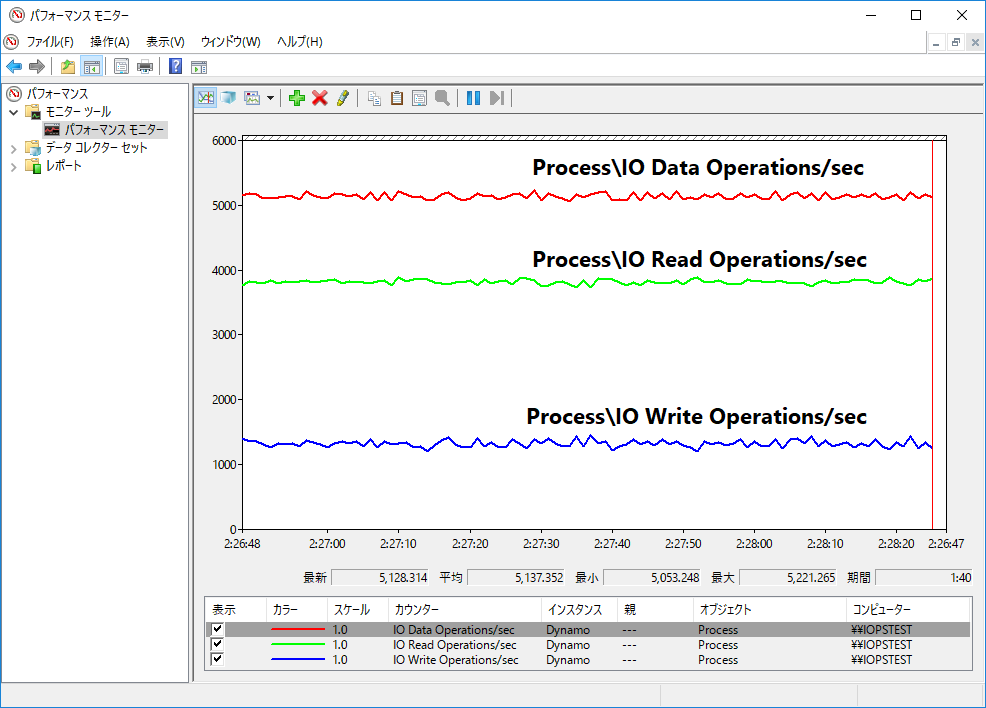The height and width of the screenshot is (708, 986).
Task: Uncheck IO Data Operations/sec display checkbox
Action: 218,629
